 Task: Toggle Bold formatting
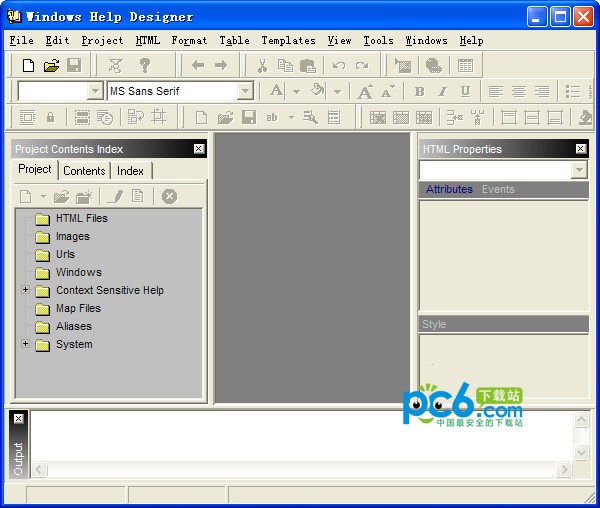click(x=419, y=91)
